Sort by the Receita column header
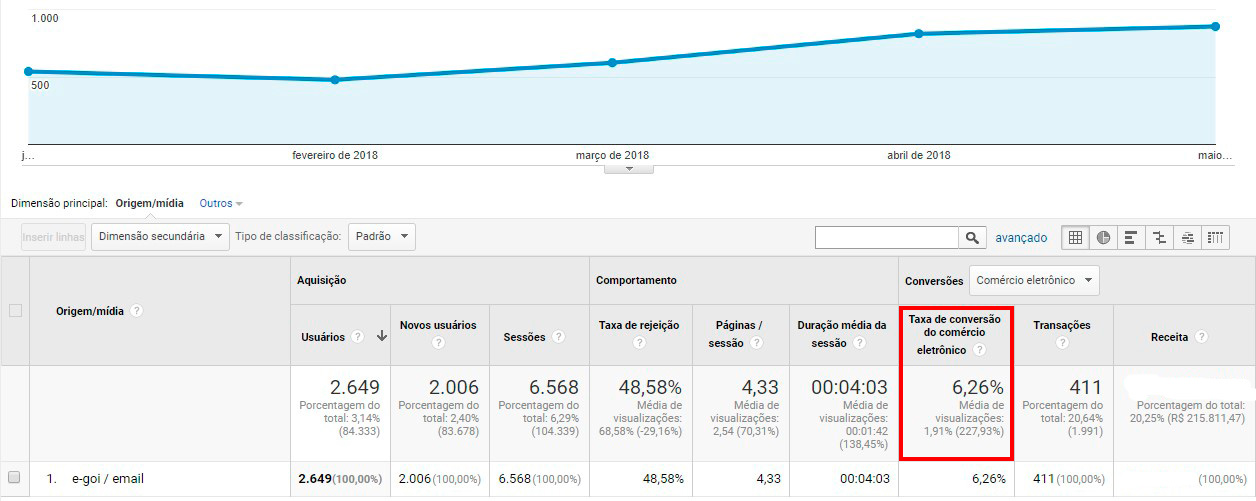The width and height of the screenshot is (1256, 501). point(1169,337)
